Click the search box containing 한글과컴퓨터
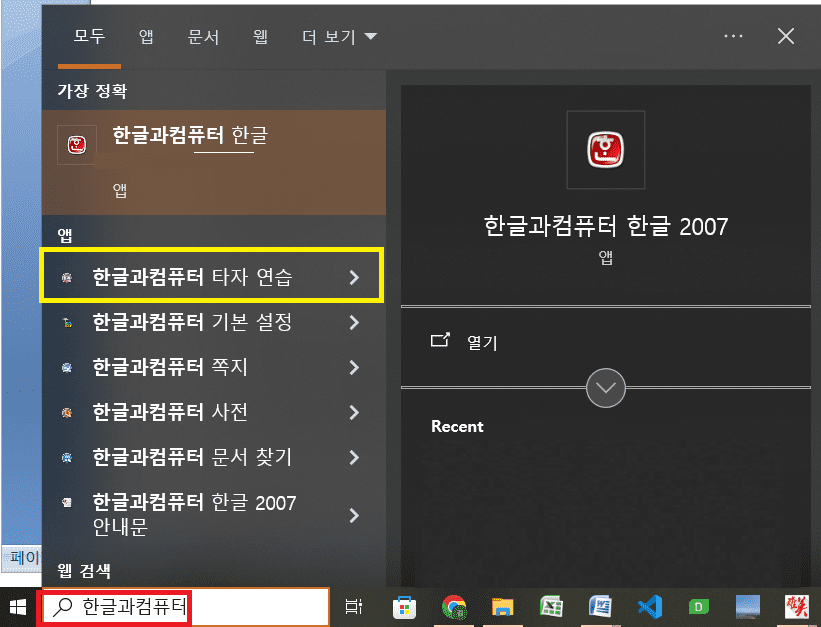The width and height of the screenshot is (821, 627). (185, 607)
